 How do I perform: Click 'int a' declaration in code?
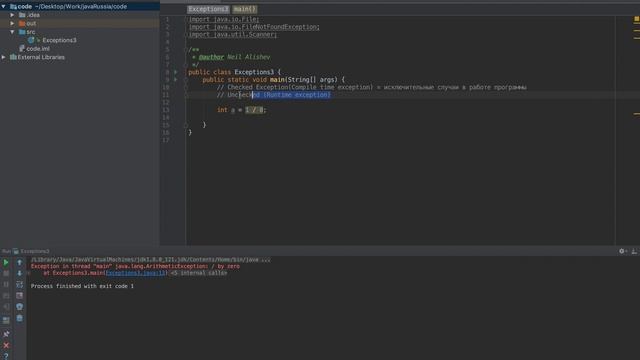226,110
